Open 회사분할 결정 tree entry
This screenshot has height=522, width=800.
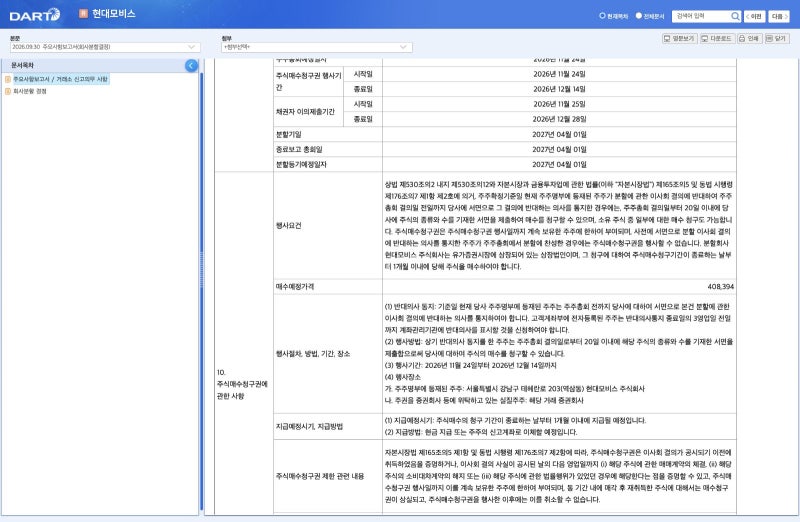(30, 91)
